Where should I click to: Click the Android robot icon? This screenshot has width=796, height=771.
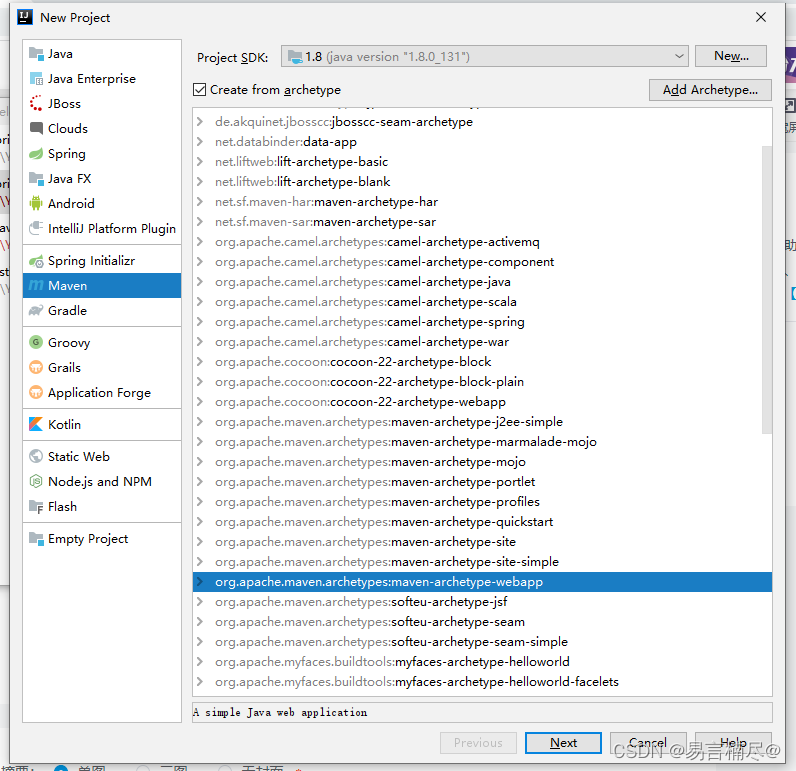tap(36, 204)
